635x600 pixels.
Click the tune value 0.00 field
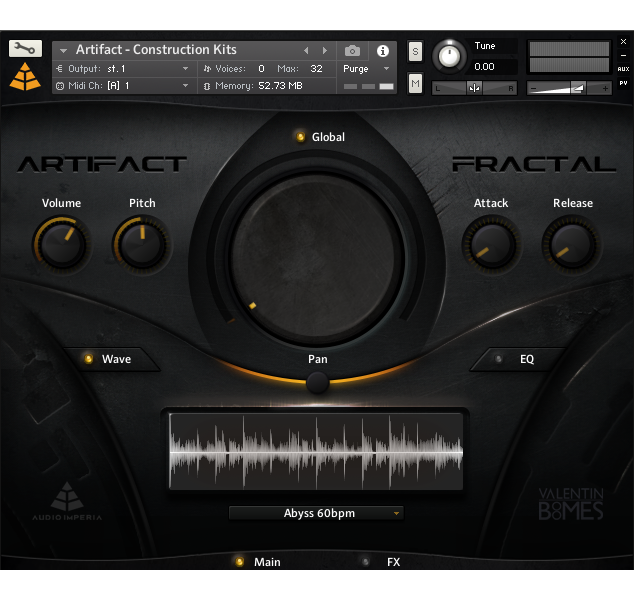494,66
